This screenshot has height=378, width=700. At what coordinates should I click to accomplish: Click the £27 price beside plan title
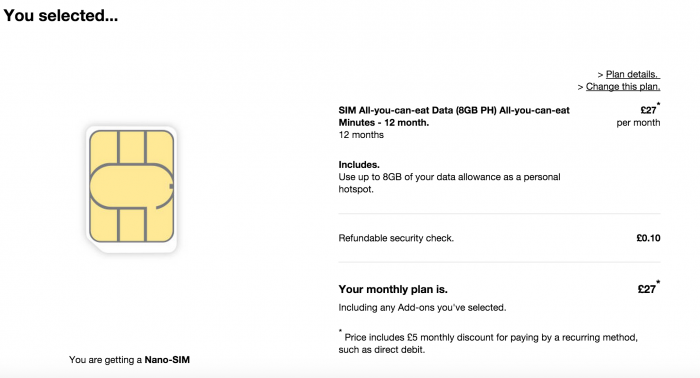(650, 109)
